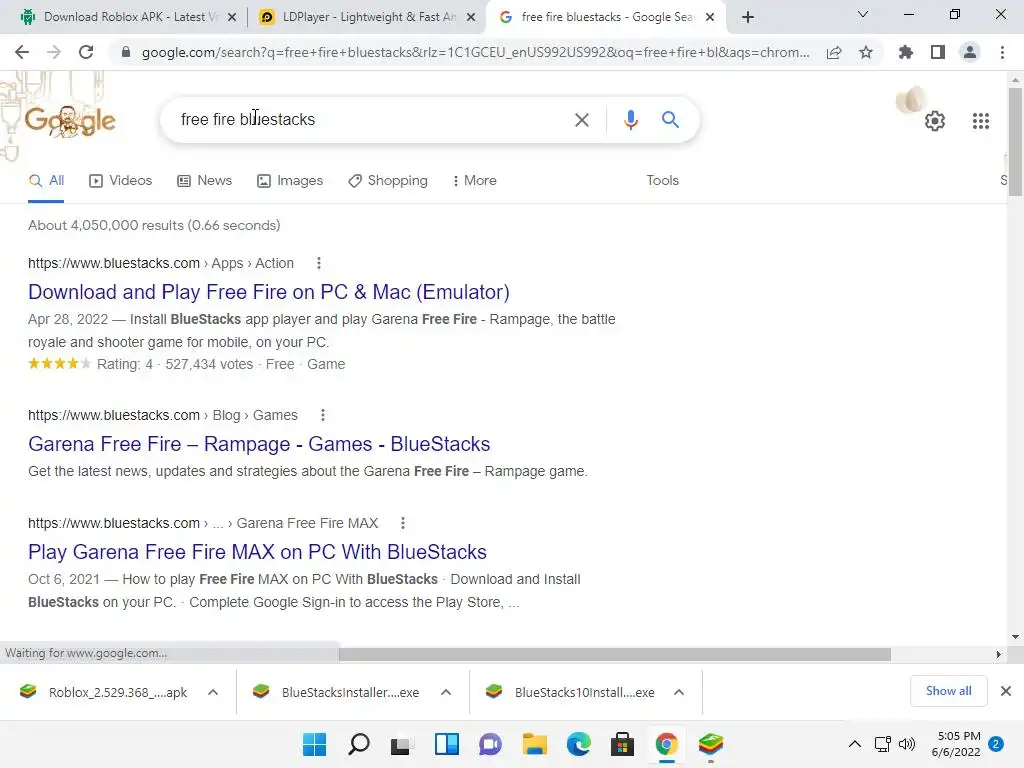
Task: Select the News results tab
Action: (204, 181)
